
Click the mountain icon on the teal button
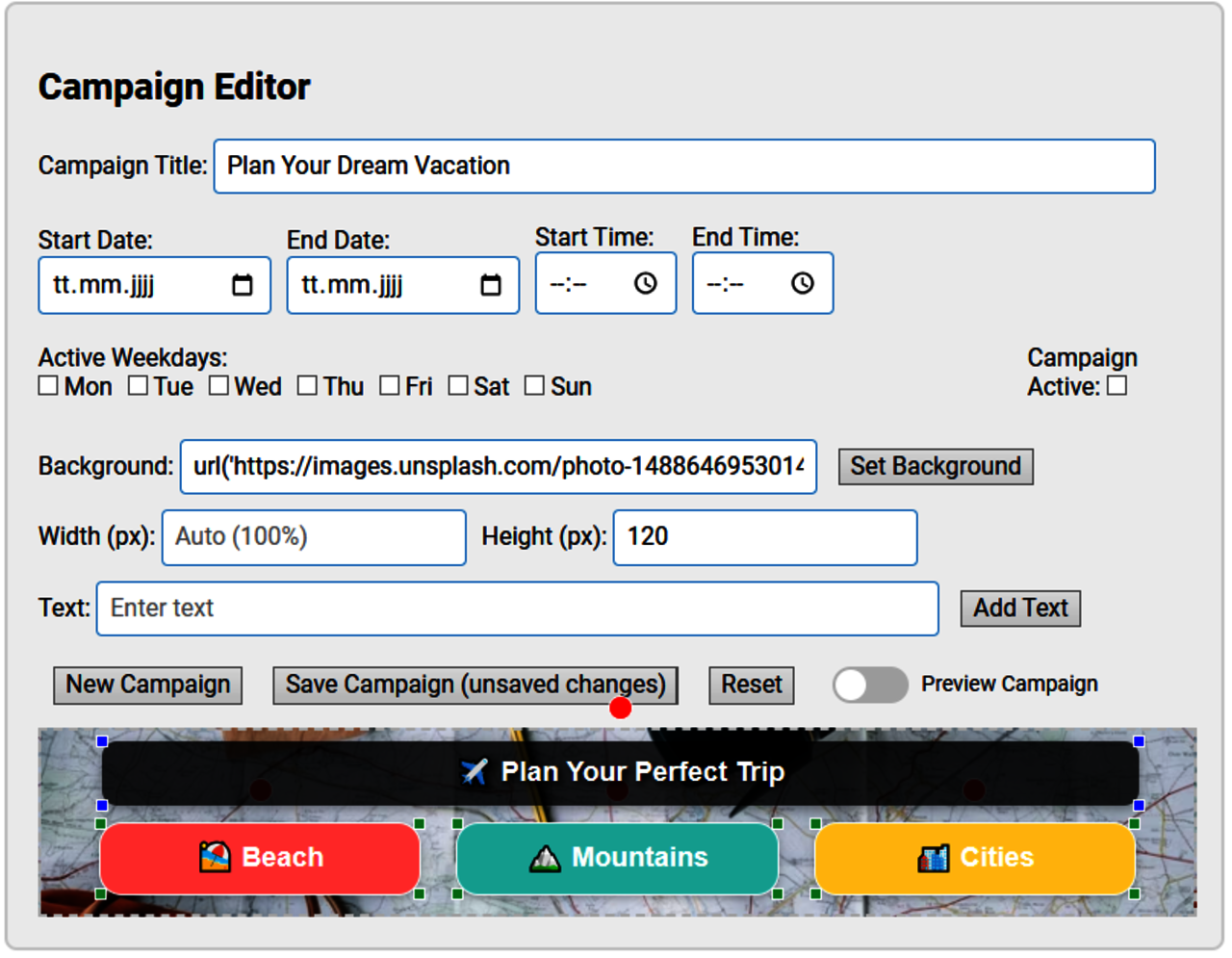545,858
